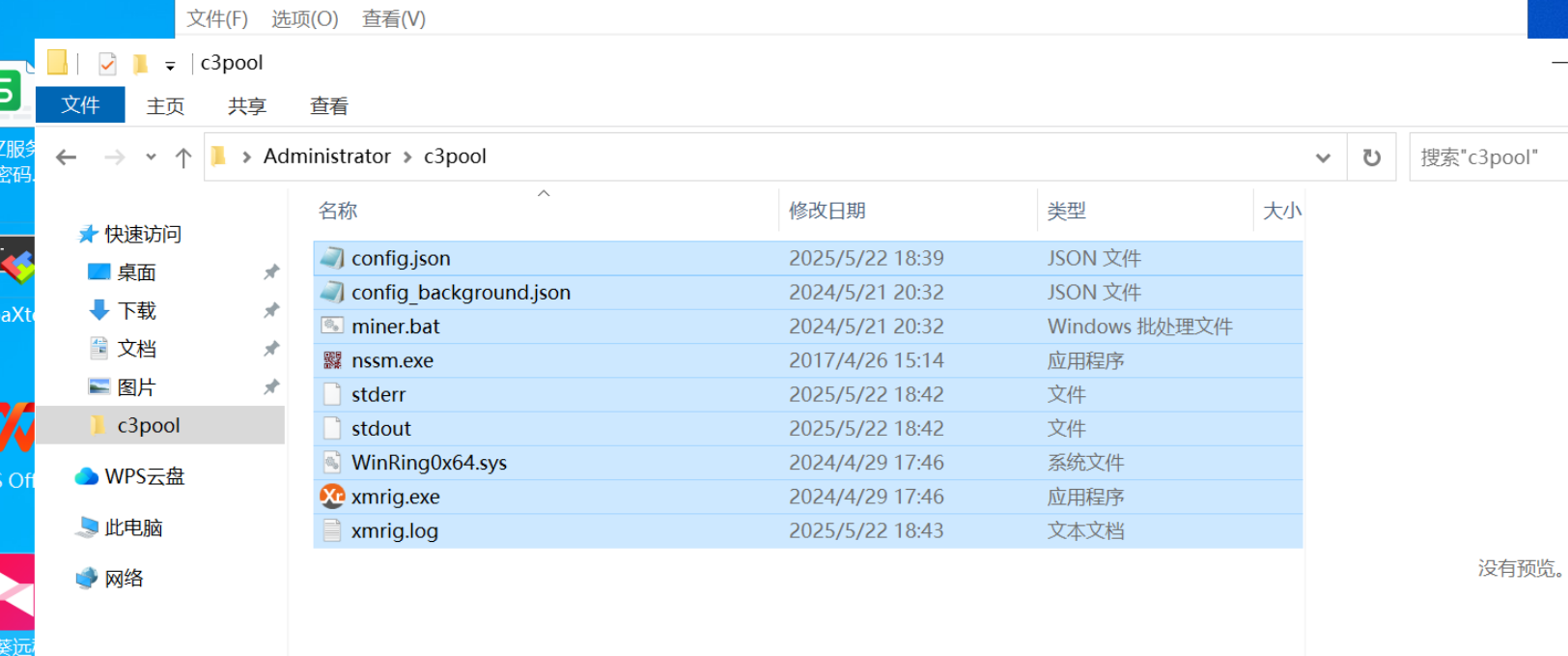Select the miner.bat batch file icon
The height and width of the screenshot is (656, 1568).
tap(332, 326)
